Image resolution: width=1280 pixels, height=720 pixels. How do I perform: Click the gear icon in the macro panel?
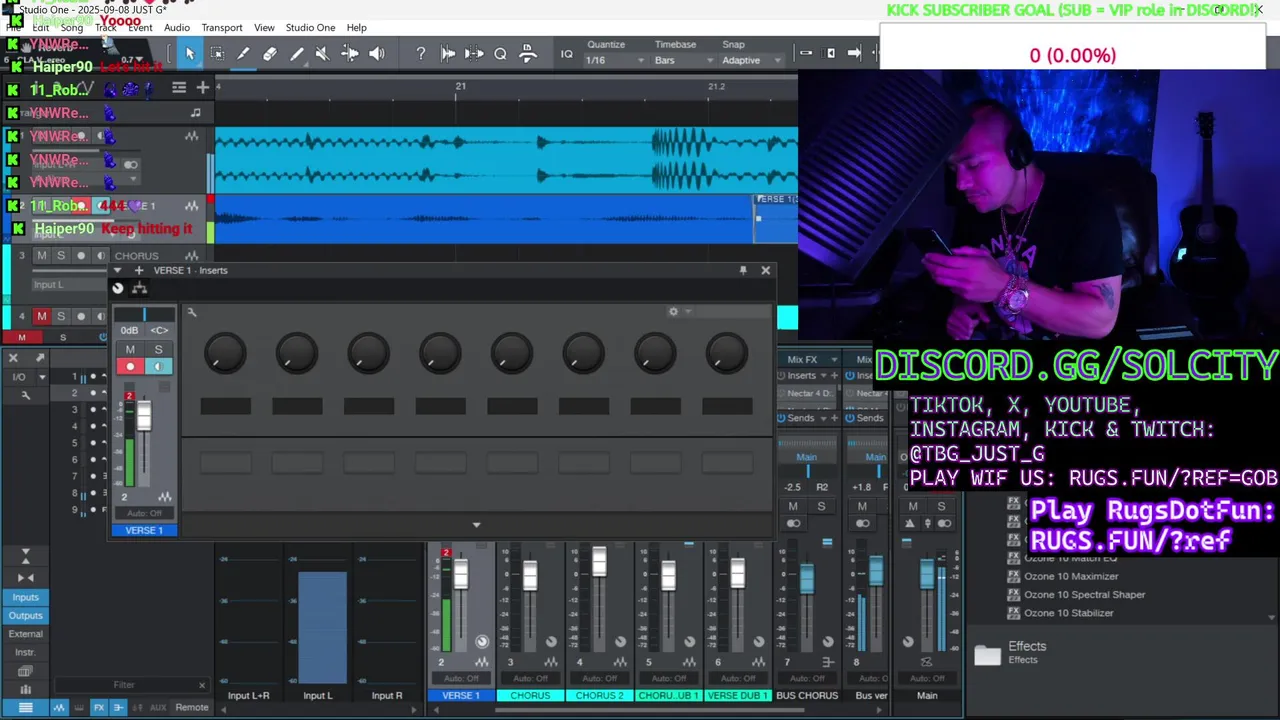pos(673,312)
